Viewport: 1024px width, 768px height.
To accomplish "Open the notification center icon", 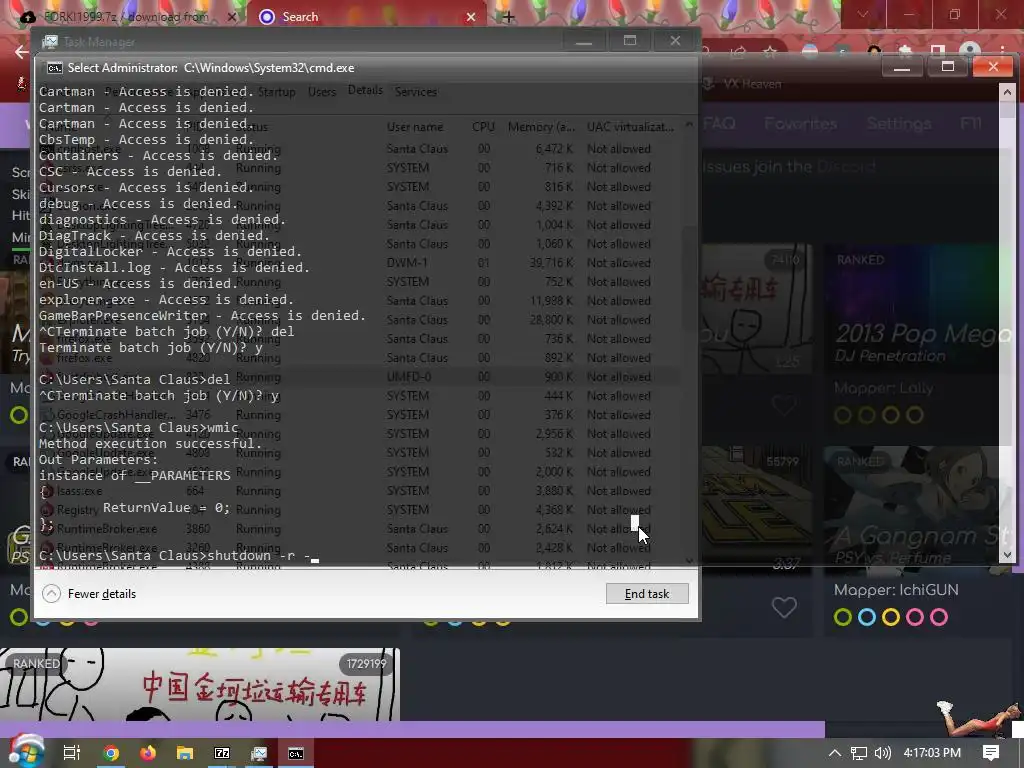I will pyautogui.click(x=991, y=753).
